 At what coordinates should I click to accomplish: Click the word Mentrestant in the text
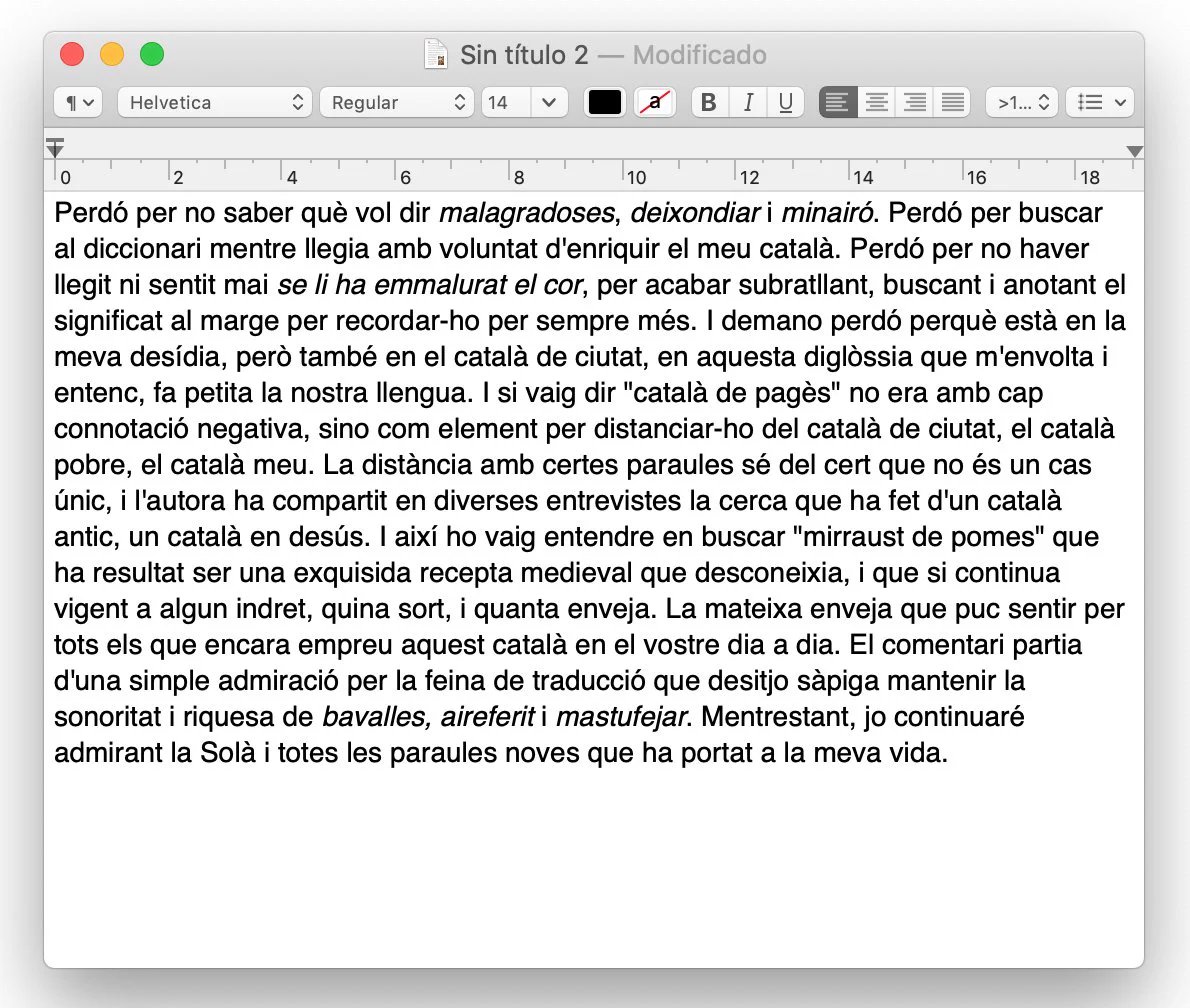(x=773, y=717)
